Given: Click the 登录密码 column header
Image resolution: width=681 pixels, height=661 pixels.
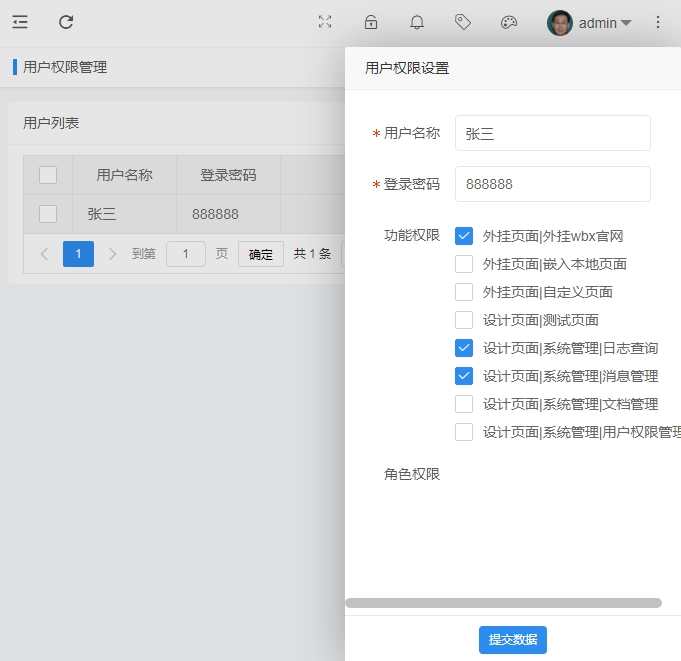Looking at the screenshot, I should coord(228,175).
